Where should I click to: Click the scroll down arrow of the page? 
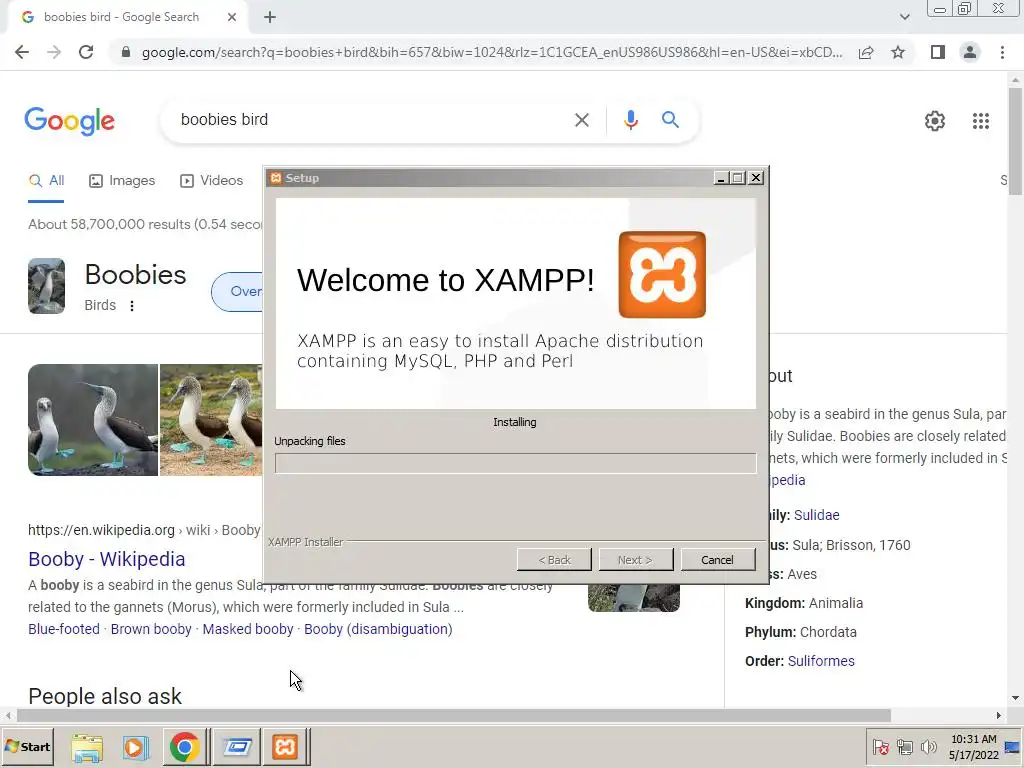1015,698
